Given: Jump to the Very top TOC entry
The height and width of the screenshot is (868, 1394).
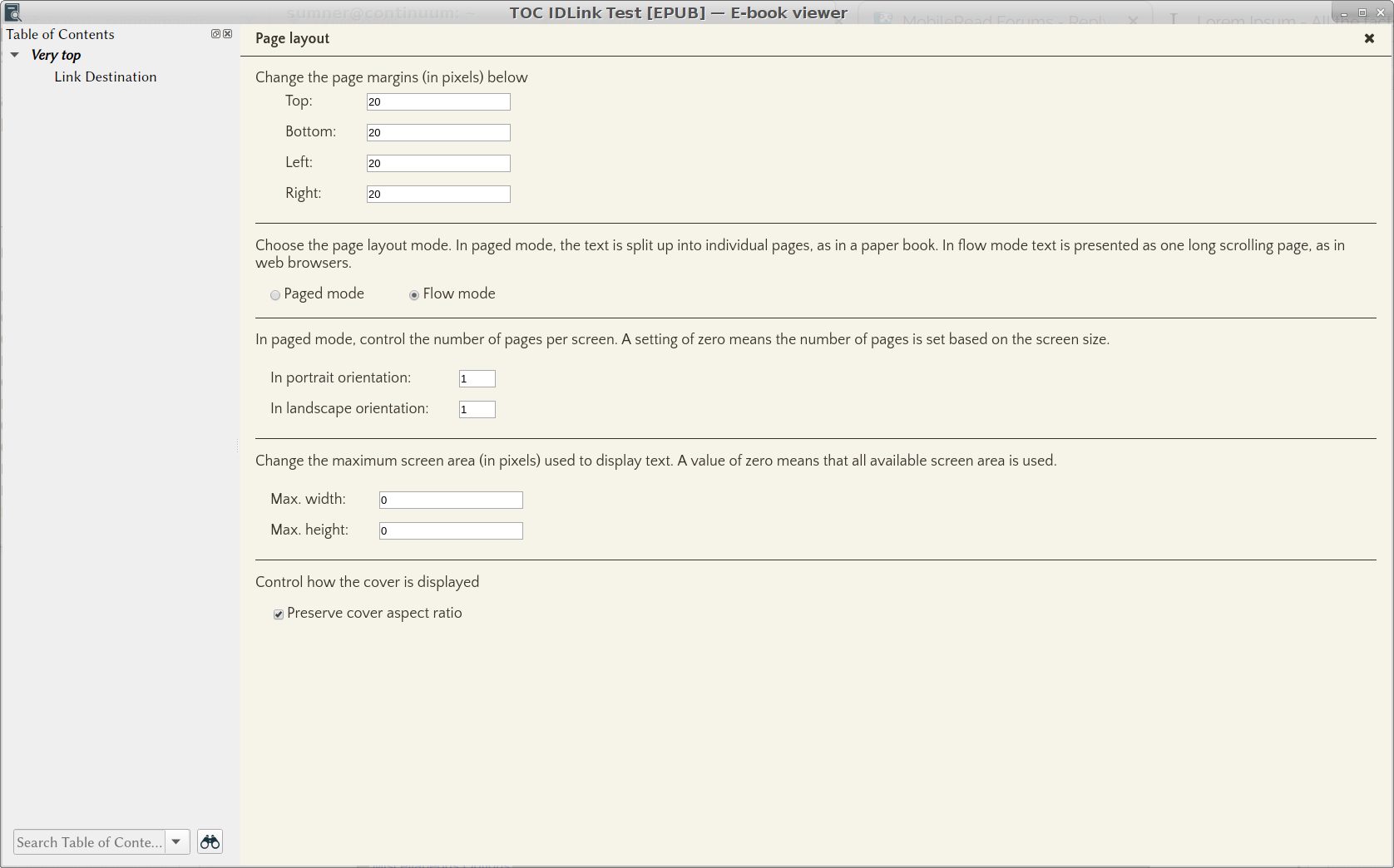Looking at the screenshot, I should (56, 55).
